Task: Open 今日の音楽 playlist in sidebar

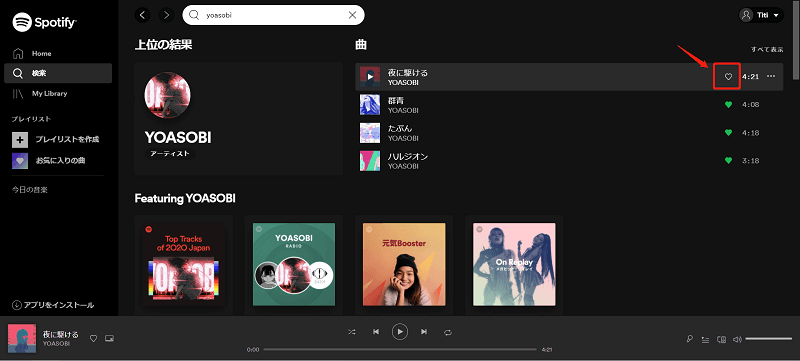Action: [30, 190]
